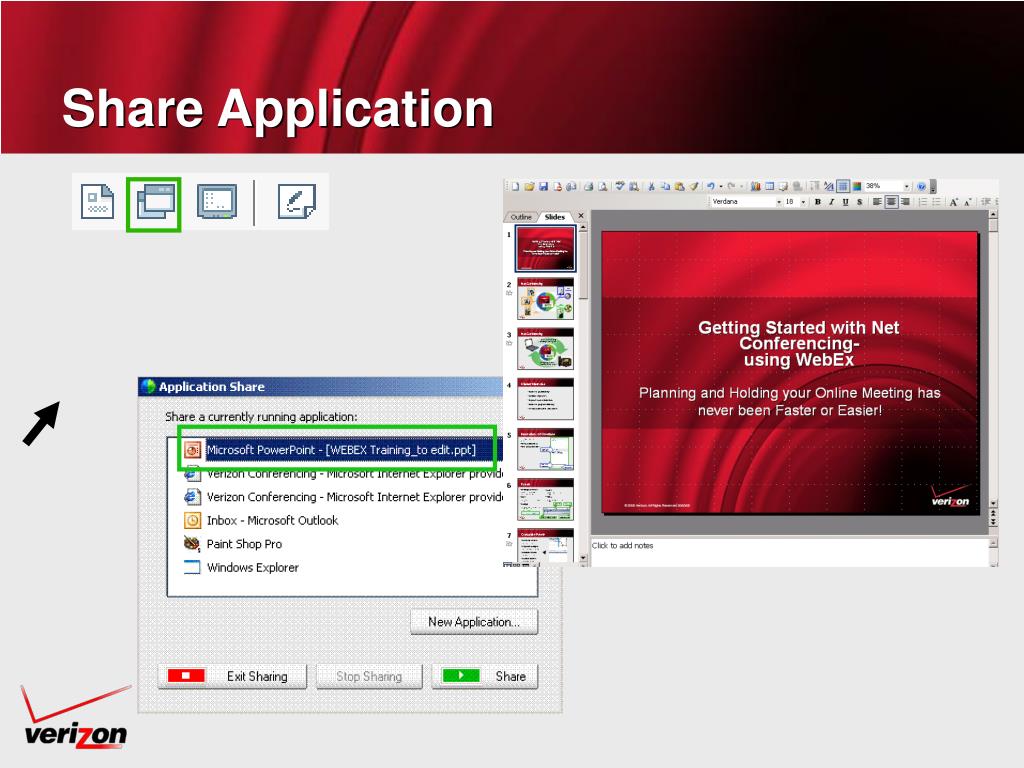
Task: Open the Verdana font name dropdown
Action: click(779, 202)
